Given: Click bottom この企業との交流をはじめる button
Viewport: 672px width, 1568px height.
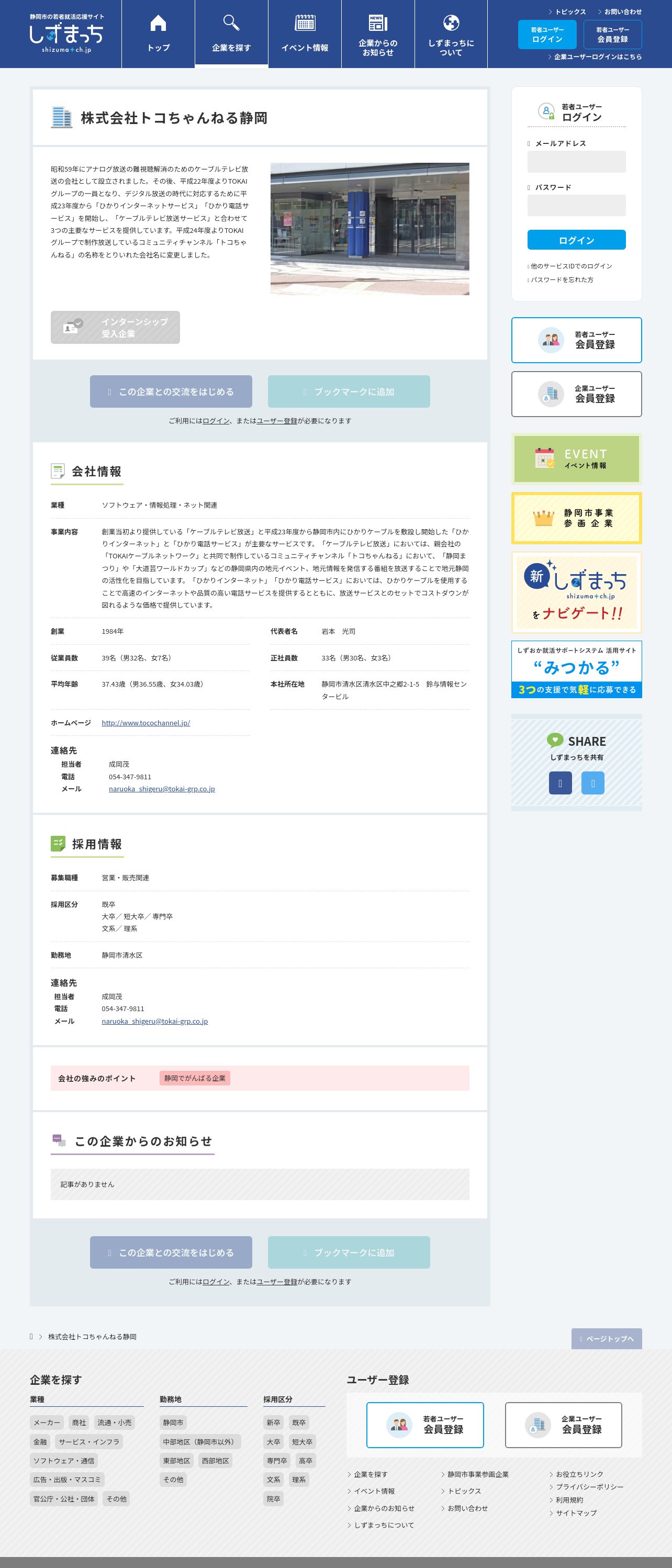Looking at the screenshot, I should pyautogui.click(x=171, y=1252).
